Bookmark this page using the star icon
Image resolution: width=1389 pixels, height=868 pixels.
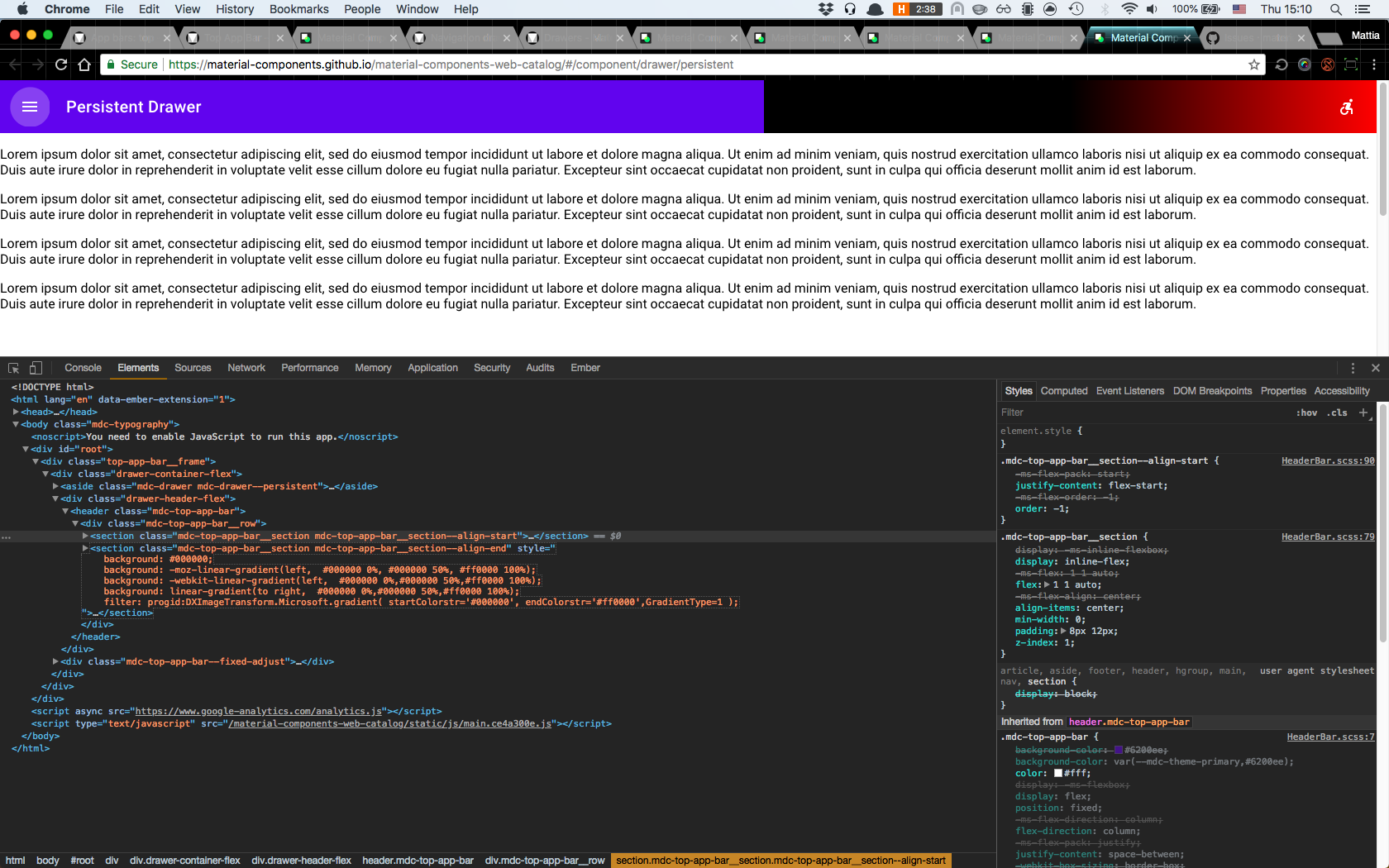pos(1253,64)
